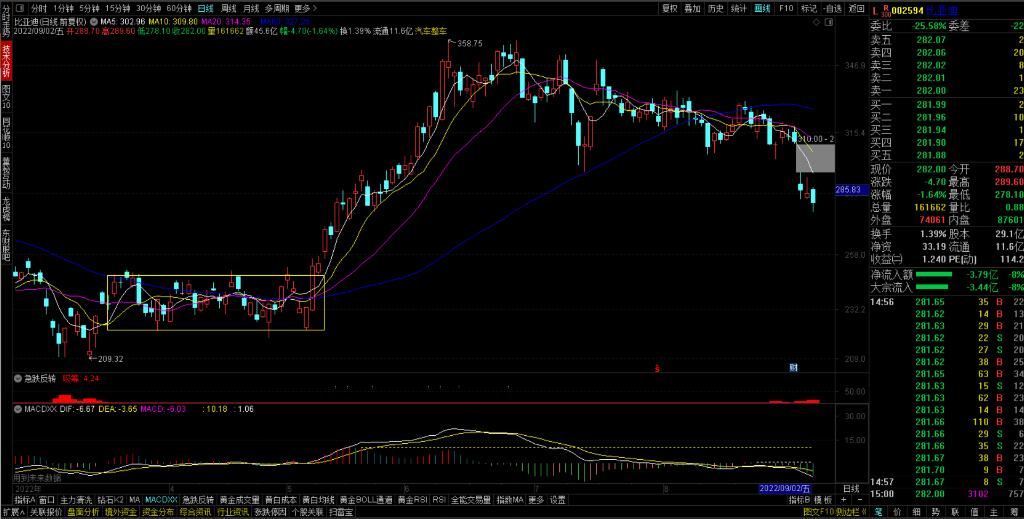
Task: Click the 标记 mark tool
Action: pyautogui.click(x=808, y=8)
